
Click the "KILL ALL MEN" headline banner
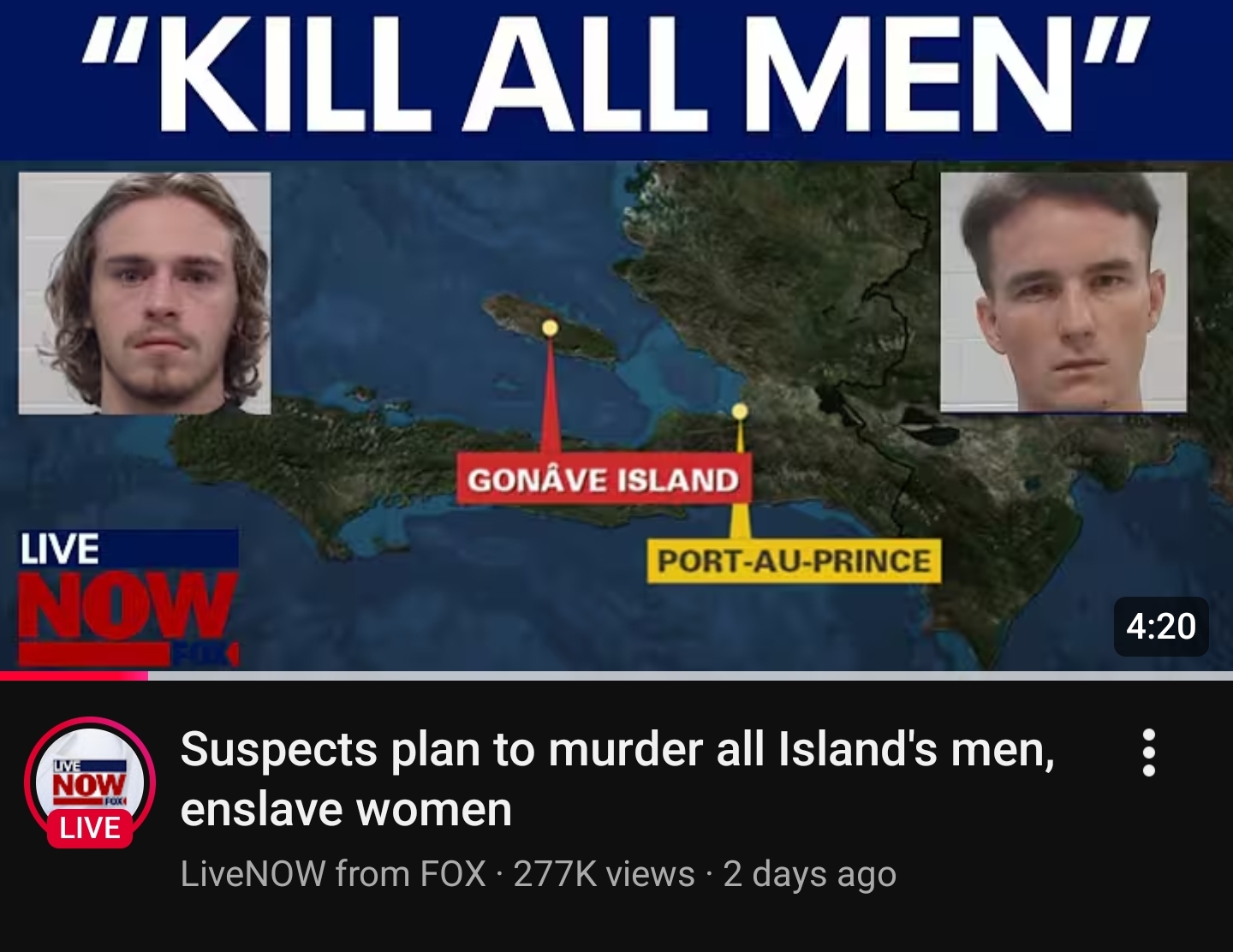(x=616, y=80)
